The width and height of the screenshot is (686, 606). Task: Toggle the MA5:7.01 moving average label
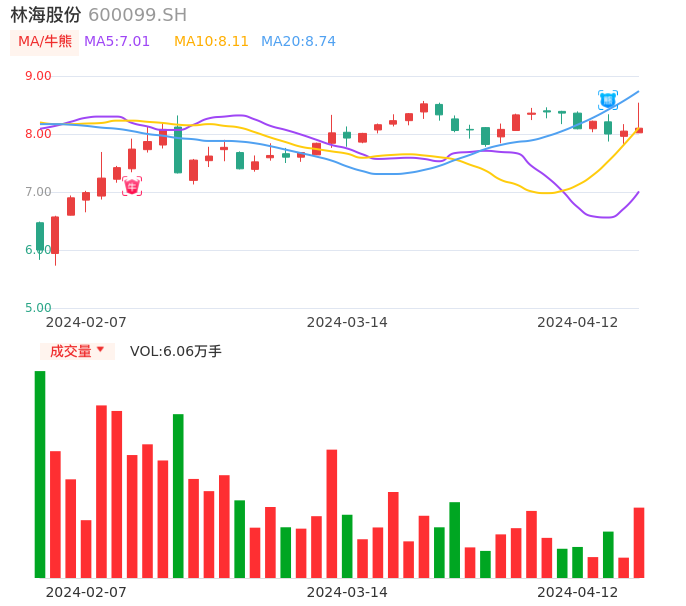[x=117, y=42]
